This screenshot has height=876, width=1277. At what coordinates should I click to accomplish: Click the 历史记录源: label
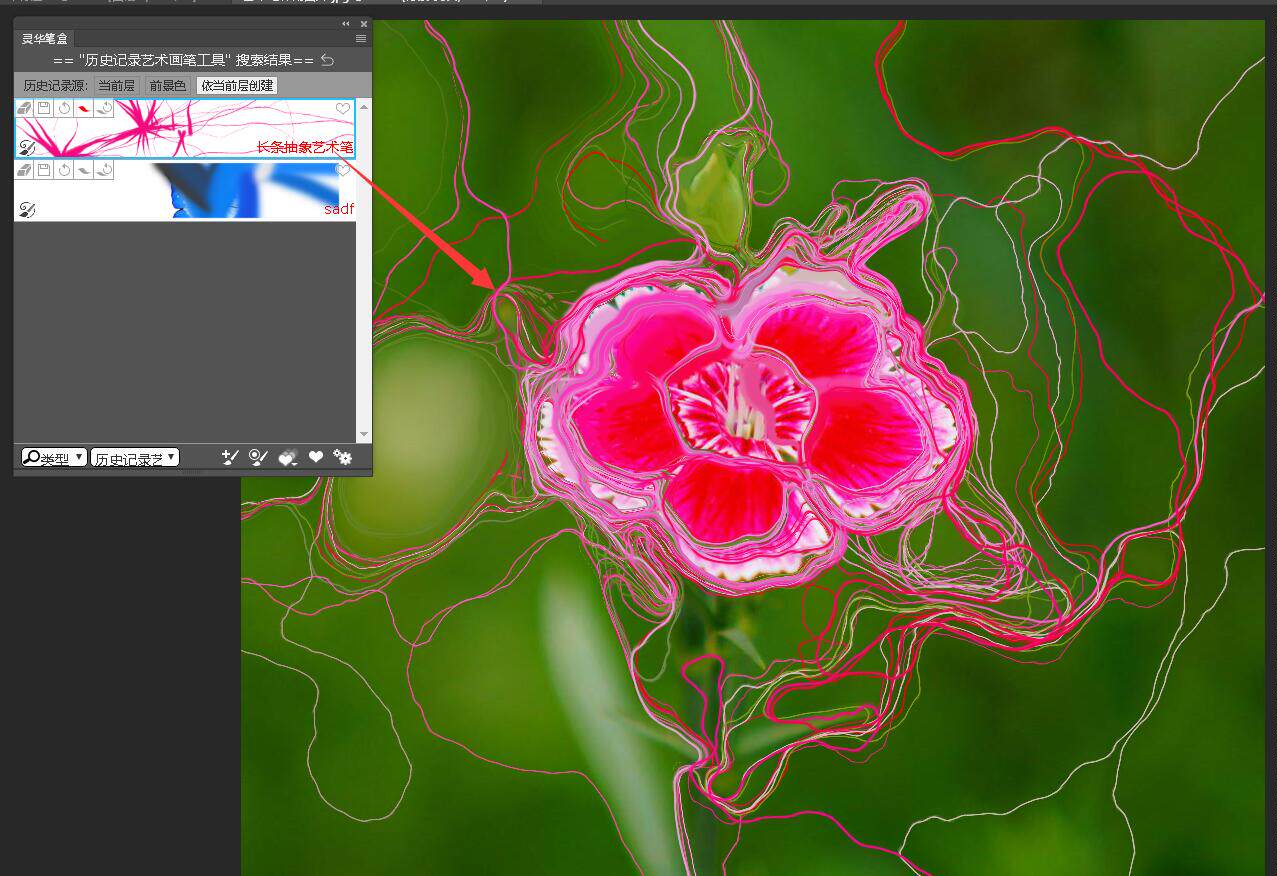[56, 86]
